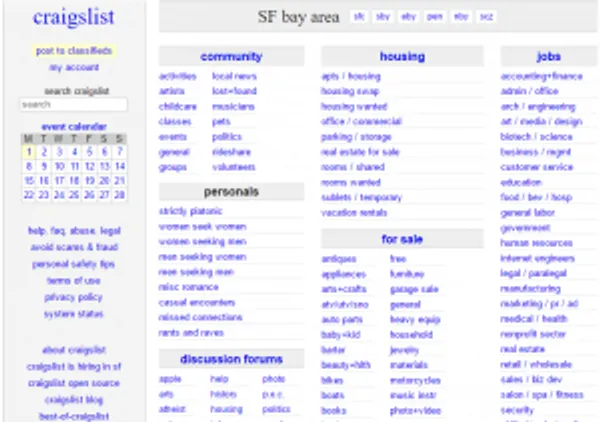The width and height of the screenshot is (600, 422).
Task: Switch to eby subarea tab
Action: click(x=408, y=16)
